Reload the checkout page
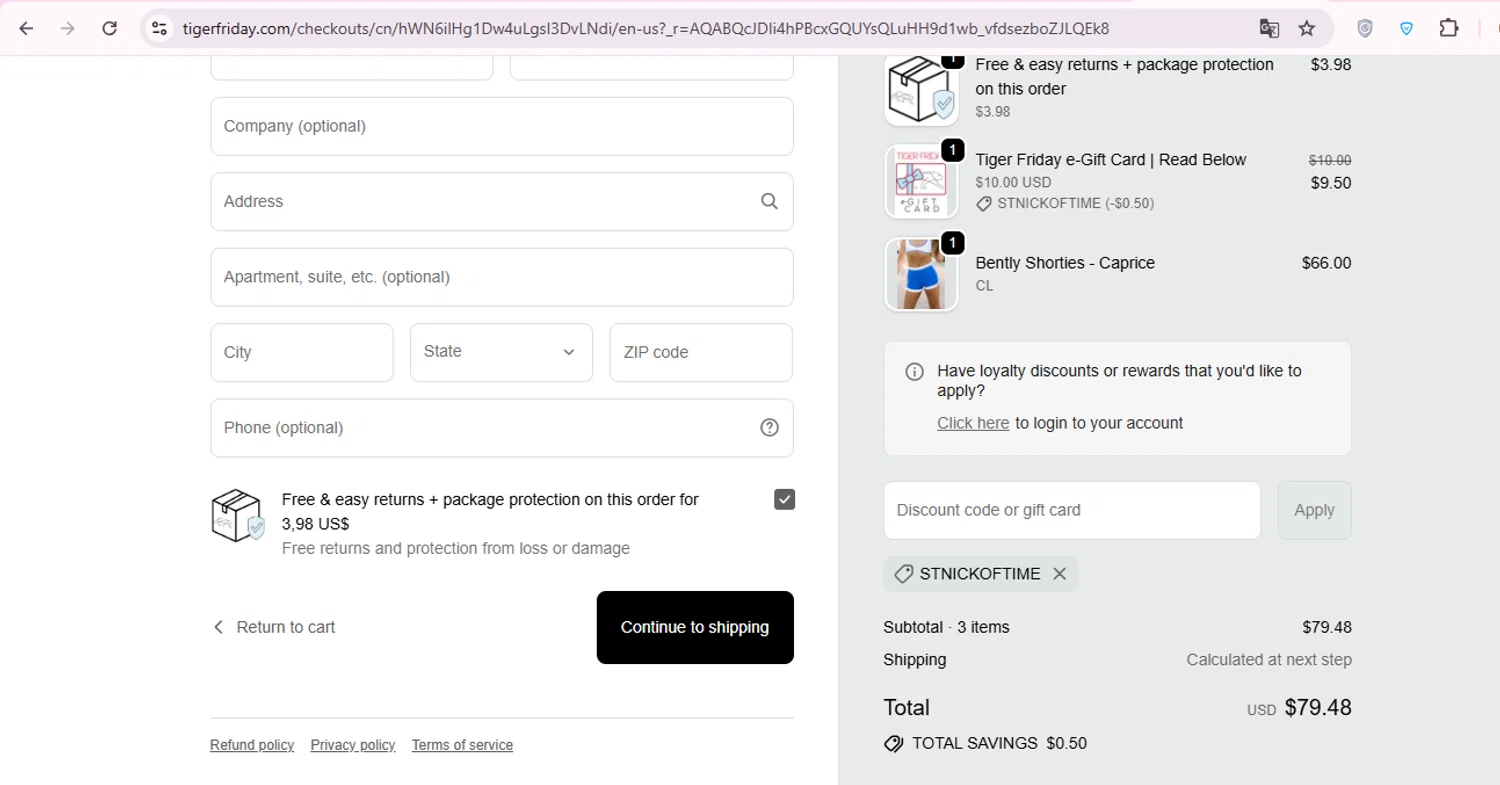1500x785 pixels. coord(110,28)
